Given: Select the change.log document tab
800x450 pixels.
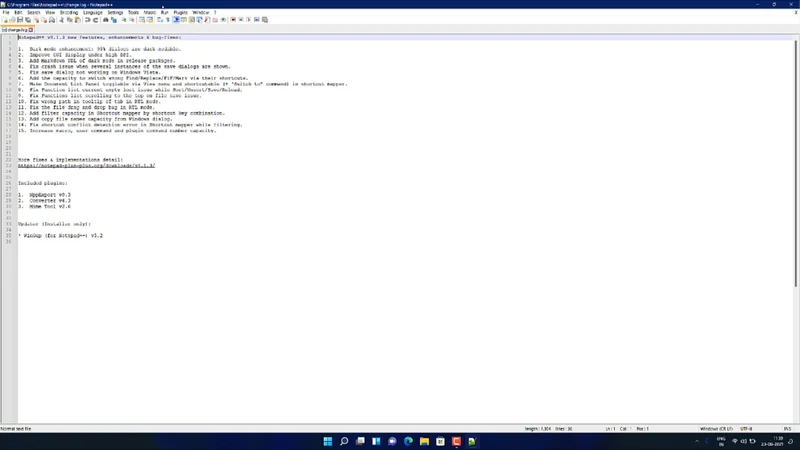Looking at the screenshot, I should (x=17, y=30).
